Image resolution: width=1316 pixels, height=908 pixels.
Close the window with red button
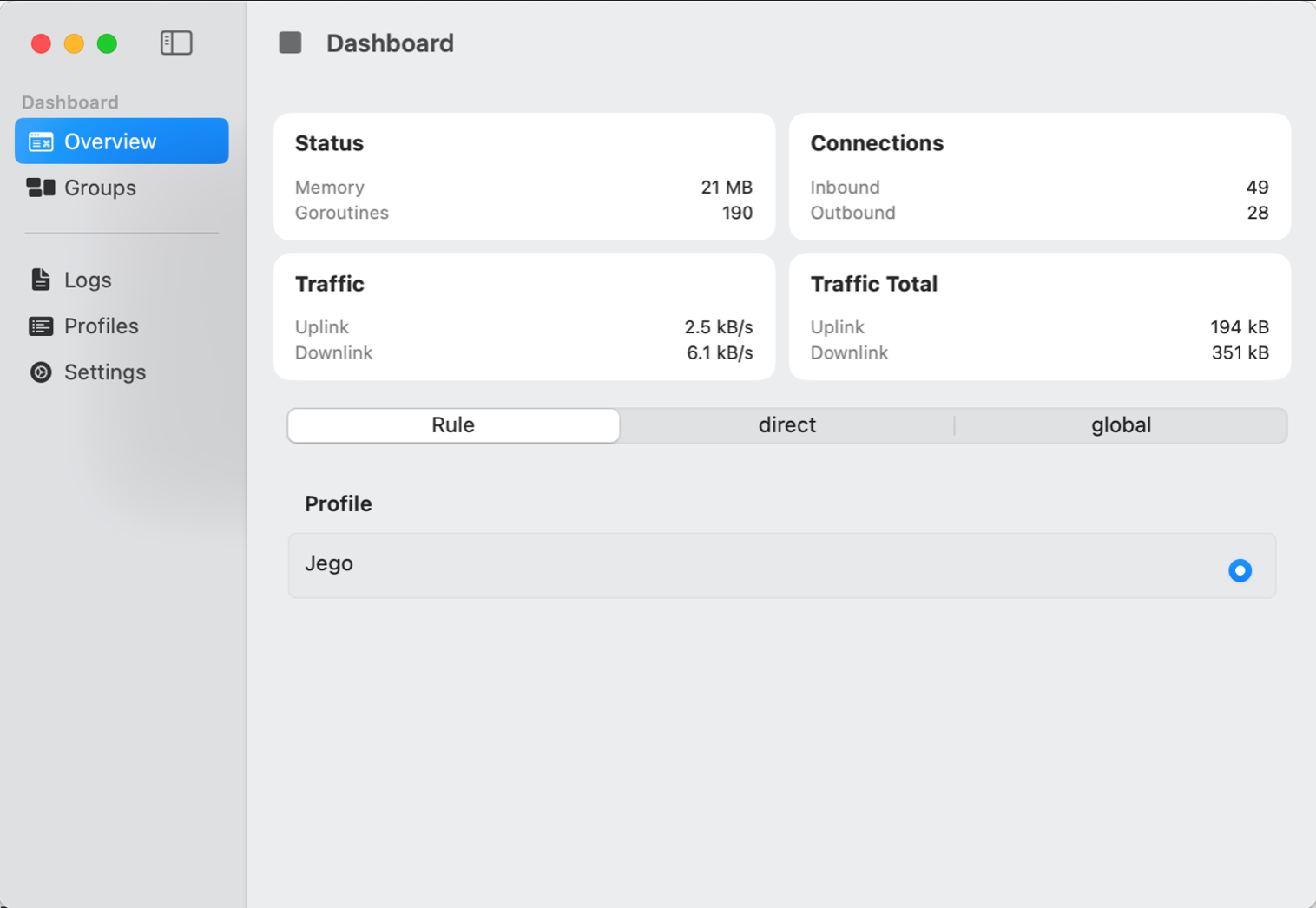(x=41, y=43)
